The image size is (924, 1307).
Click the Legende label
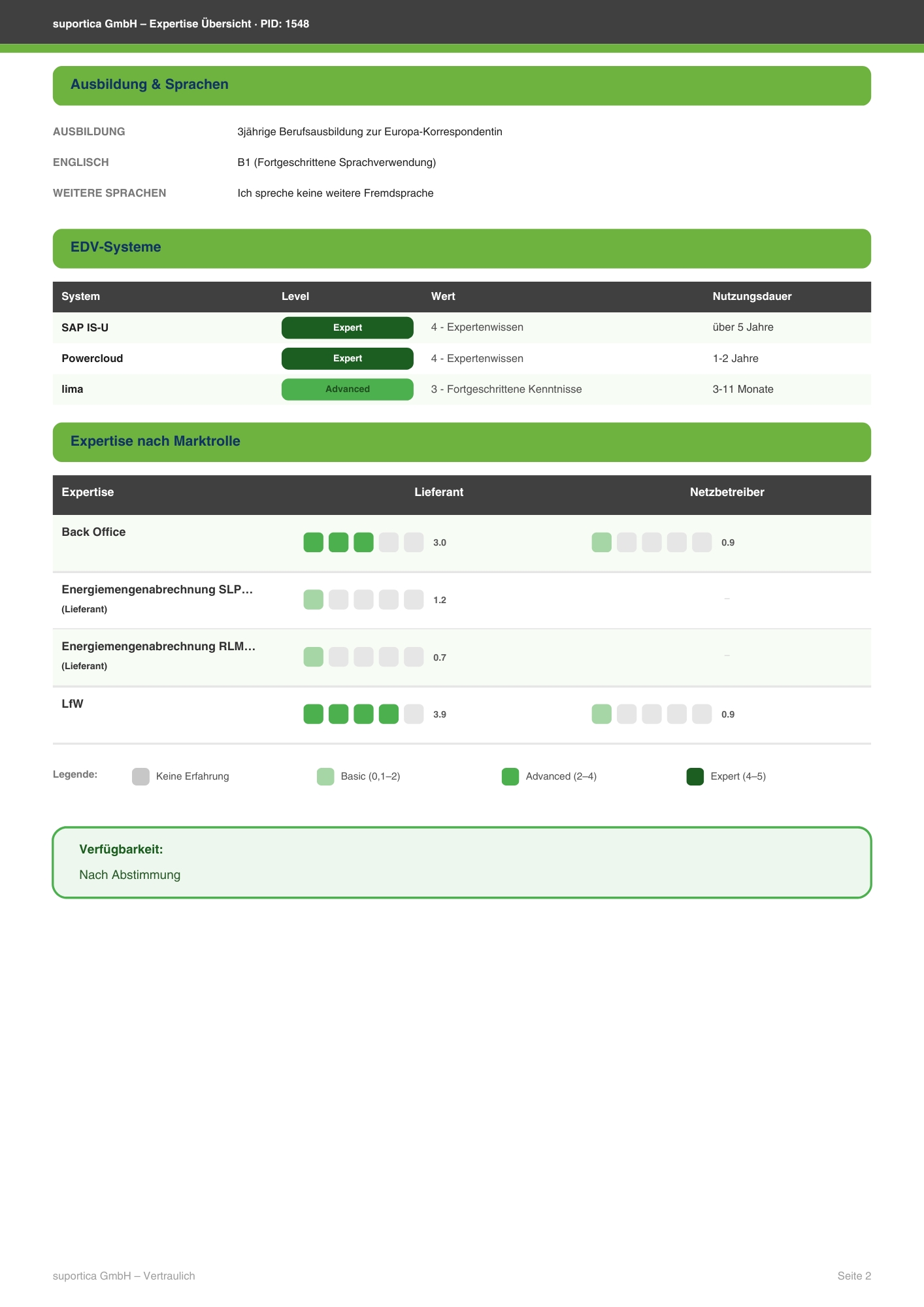75,774
